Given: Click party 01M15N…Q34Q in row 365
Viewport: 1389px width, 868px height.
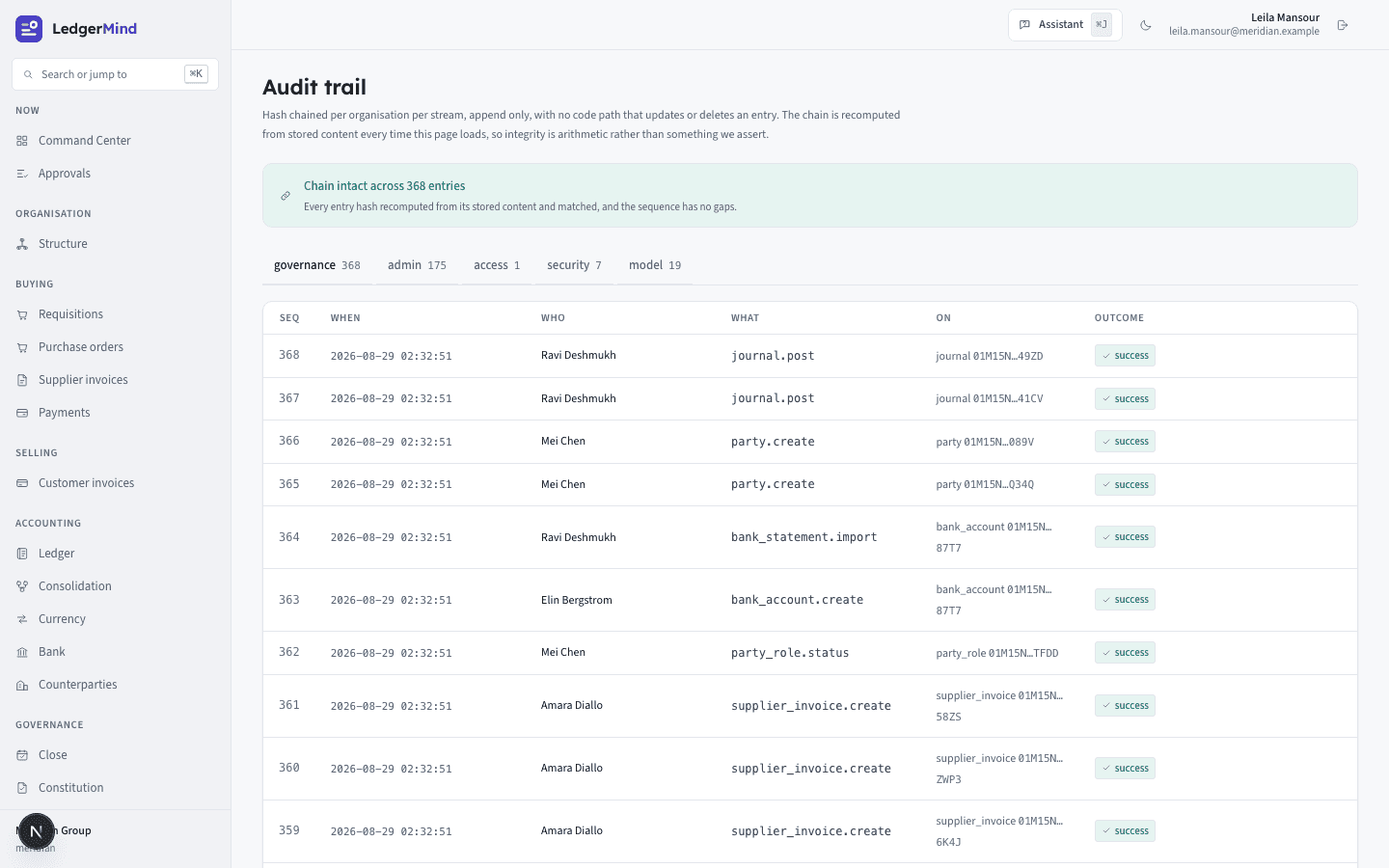Looking at the screenshot, I should (985, 484).
